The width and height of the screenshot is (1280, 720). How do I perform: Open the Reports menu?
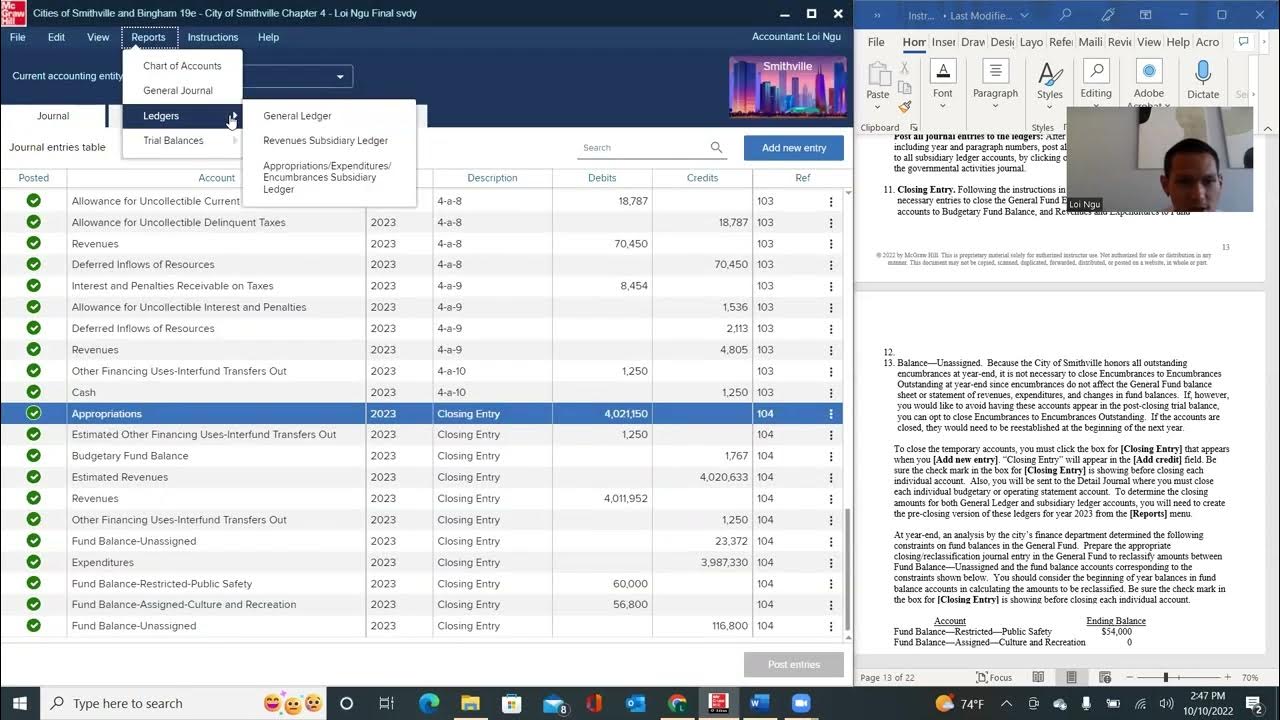(x=148, y=37)
